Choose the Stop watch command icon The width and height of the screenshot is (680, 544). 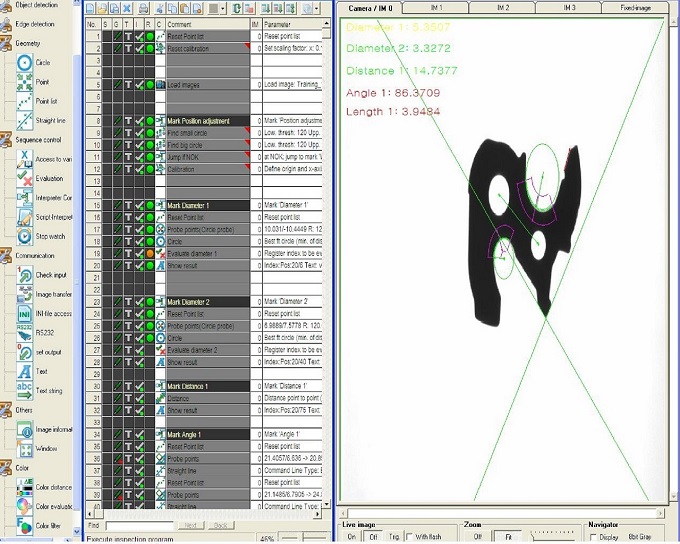[23, 236]
